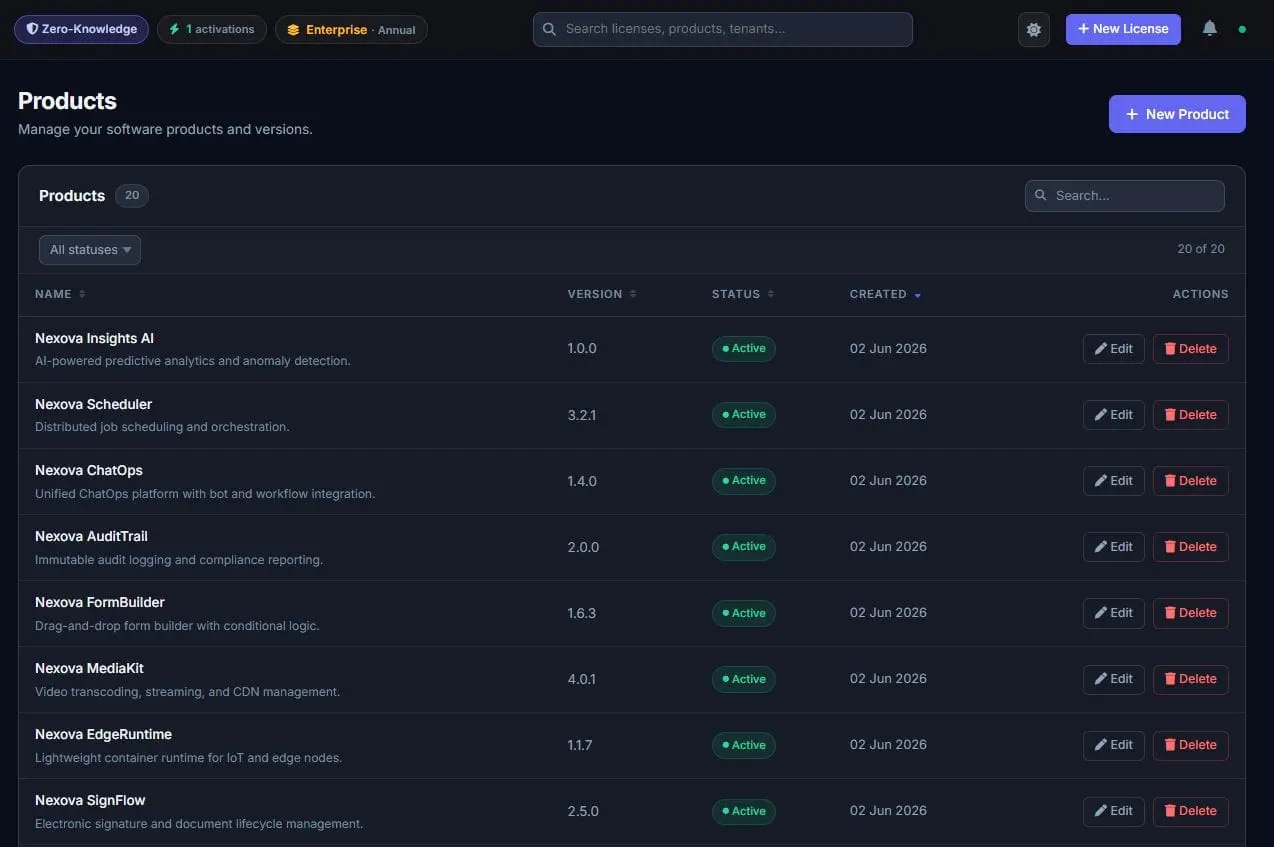This screenshot has width=1274, height=847.
Task: Sort by Version column arrows
Action: pyautogui.click(x=633, y=294)
